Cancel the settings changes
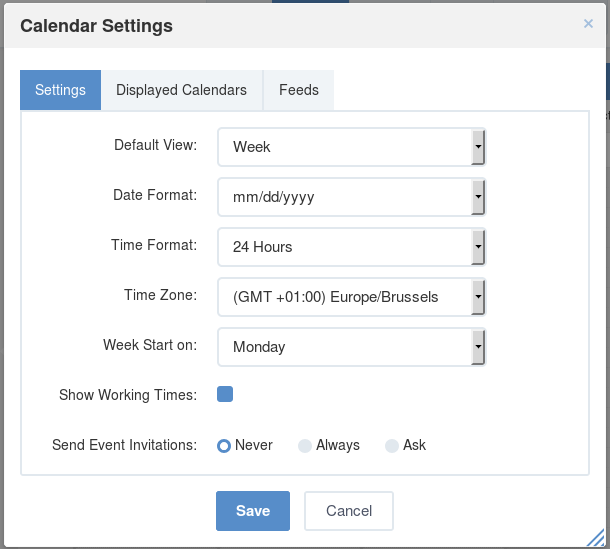Image resolution: width=610 pixels, height=549 pixels. point(349,511)
